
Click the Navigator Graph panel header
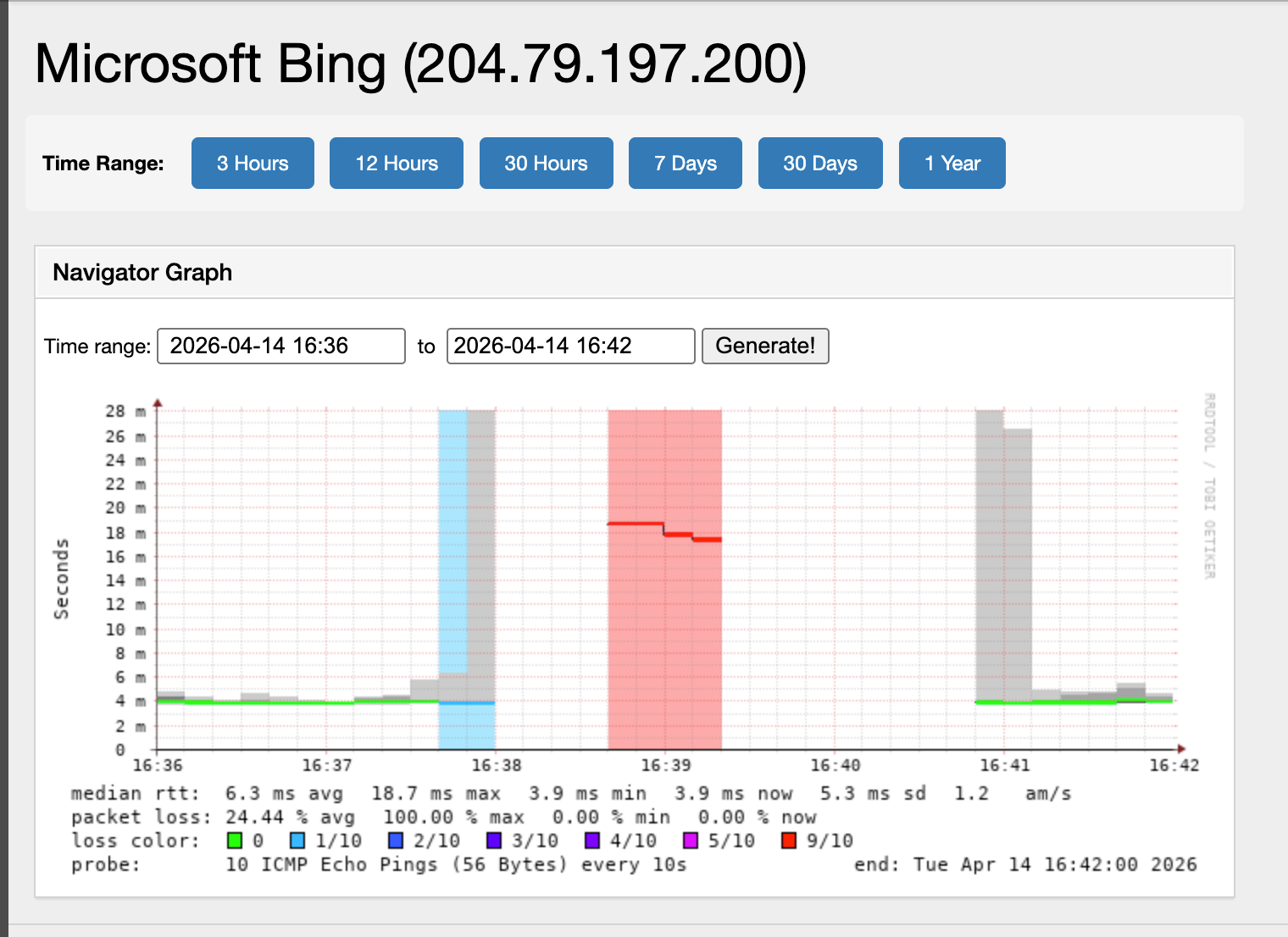click(142, 272)
